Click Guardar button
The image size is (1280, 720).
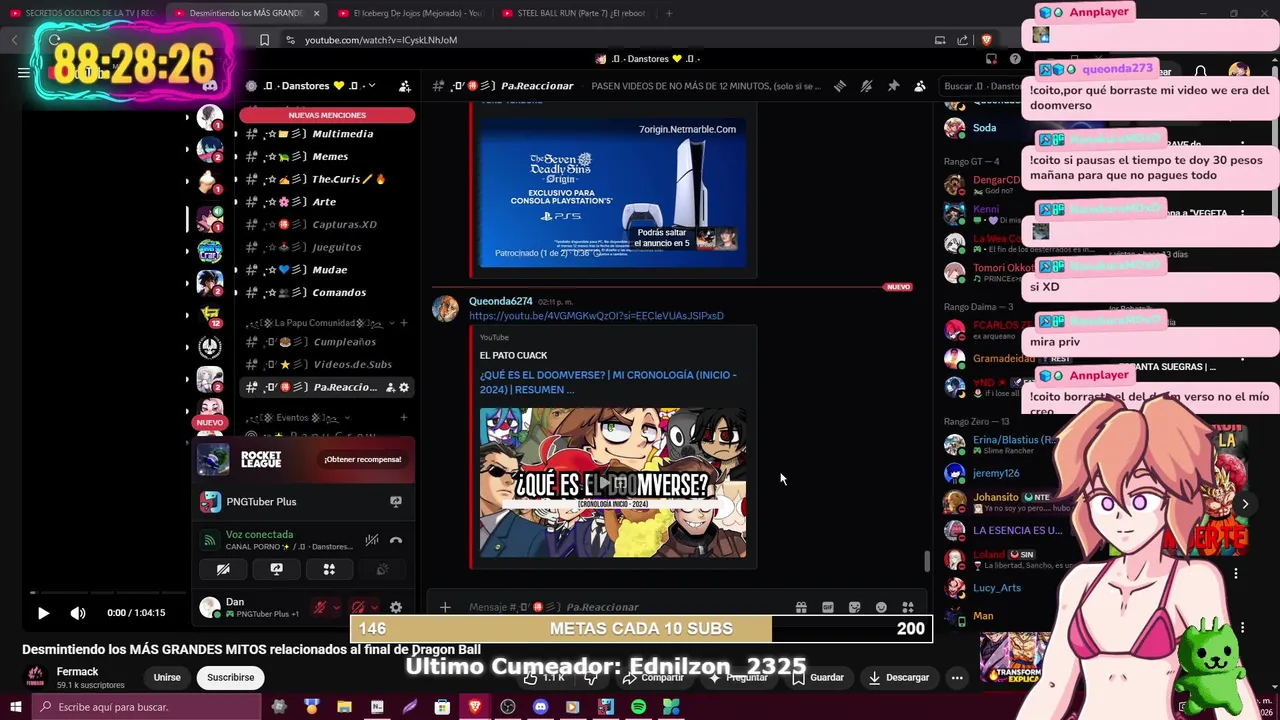(818, 677)
